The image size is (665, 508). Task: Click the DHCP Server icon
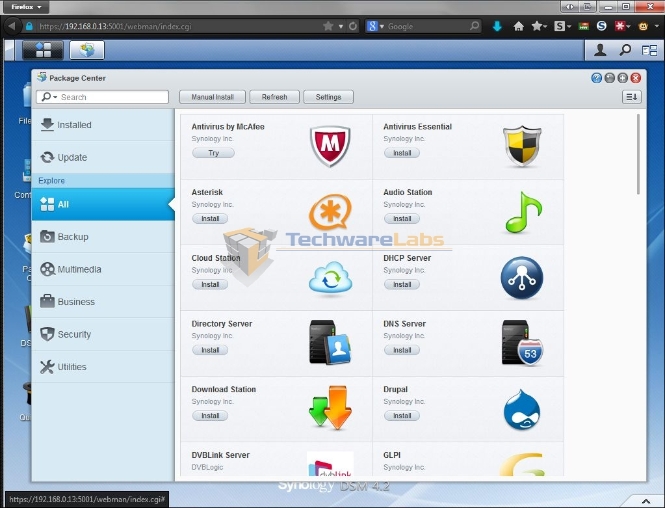(522, 278)
